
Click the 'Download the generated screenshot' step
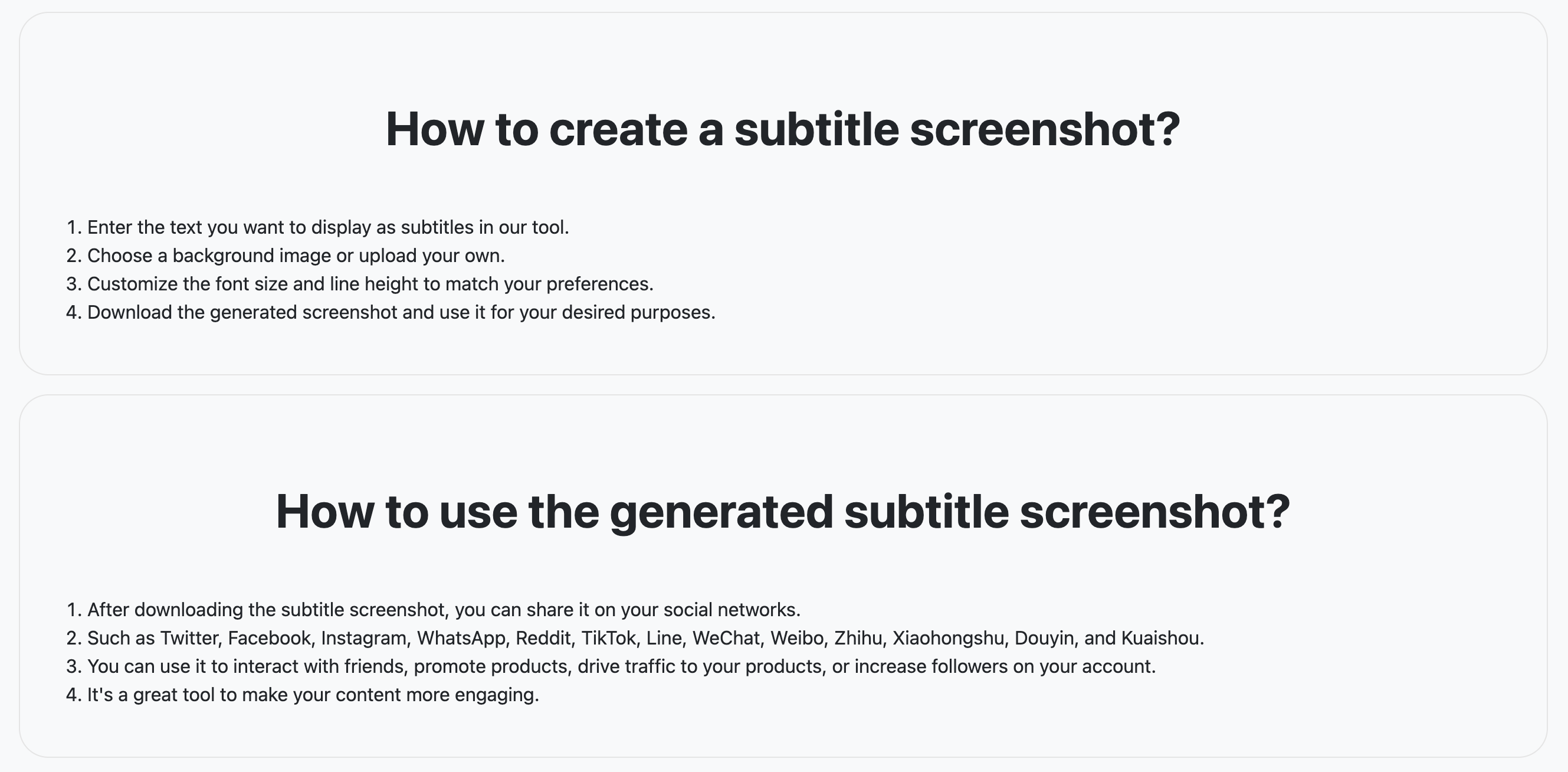pos(401,312)
